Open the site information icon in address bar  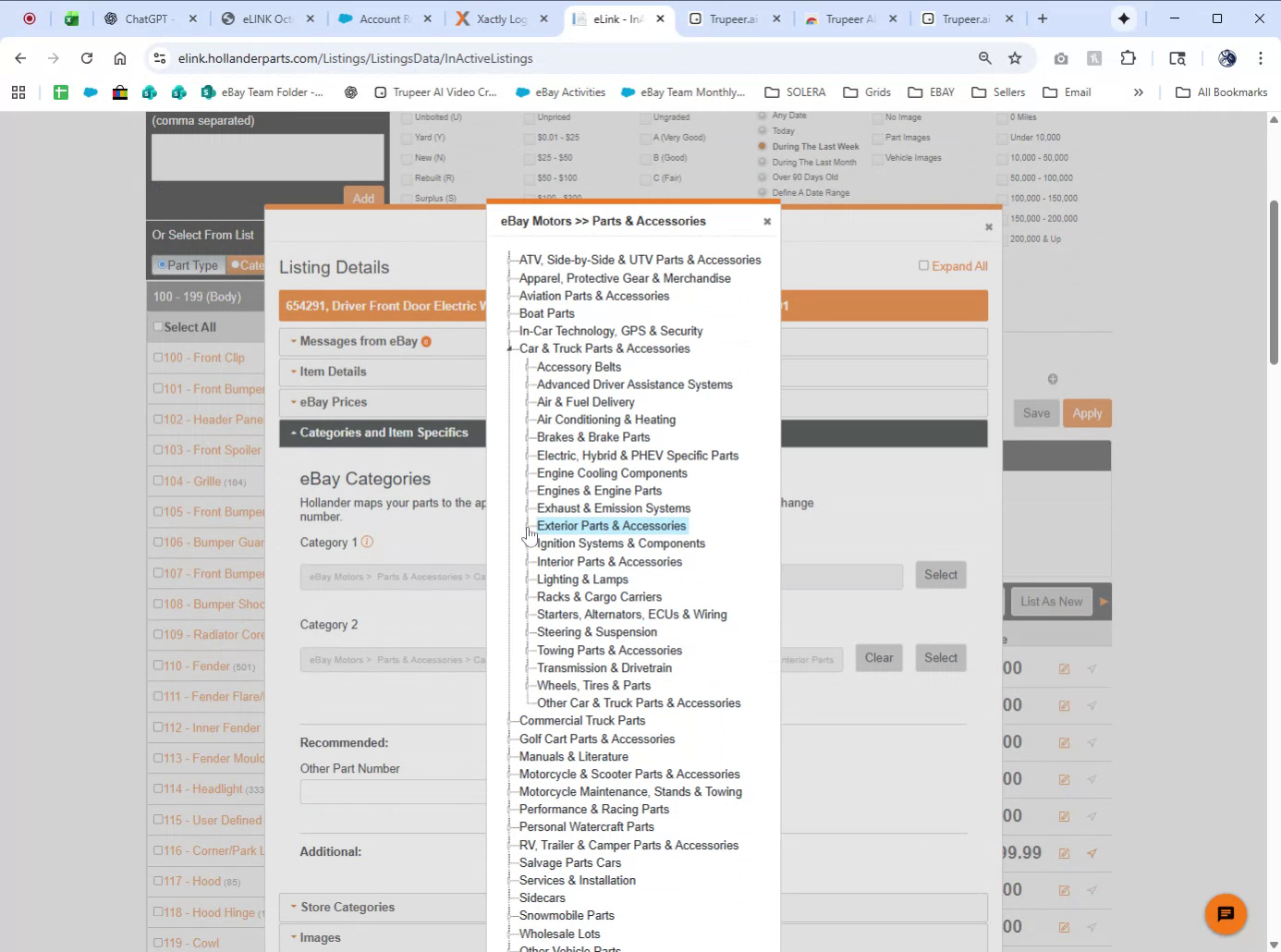coord(159,58)
